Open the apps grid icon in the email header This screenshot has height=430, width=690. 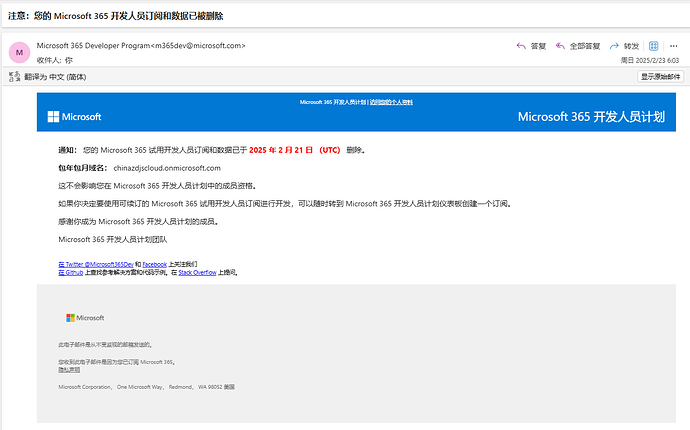(653, 46)
